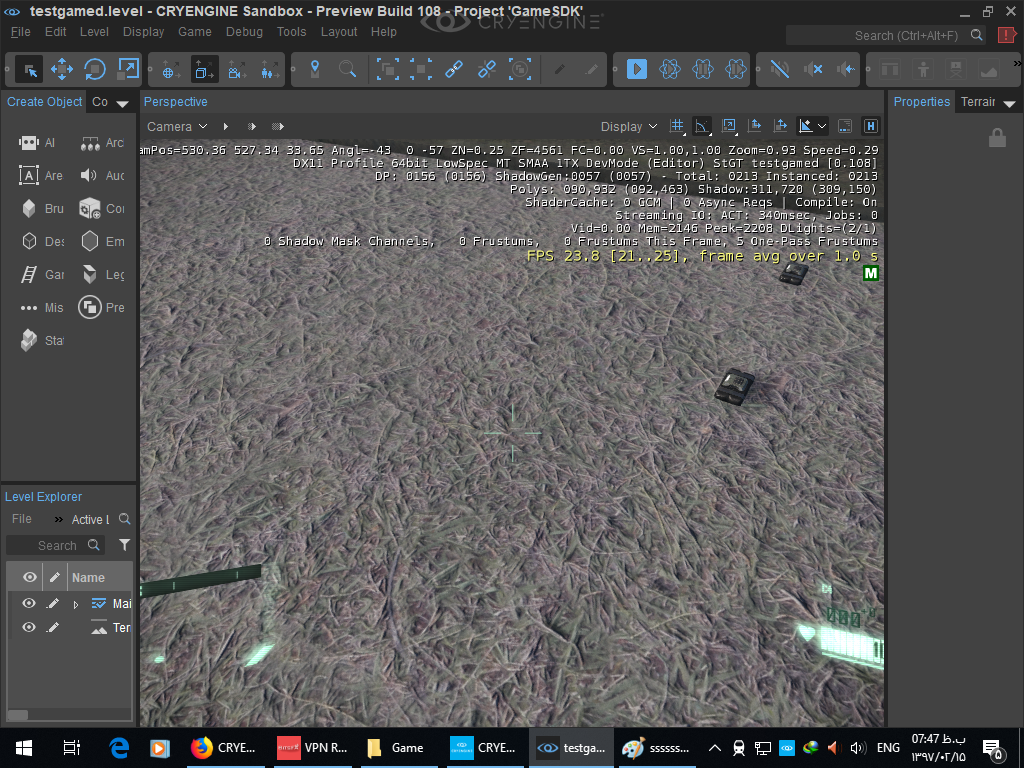Click the world coordinate system globe icon
This screenshot has width=1024, height=768.
171,69
